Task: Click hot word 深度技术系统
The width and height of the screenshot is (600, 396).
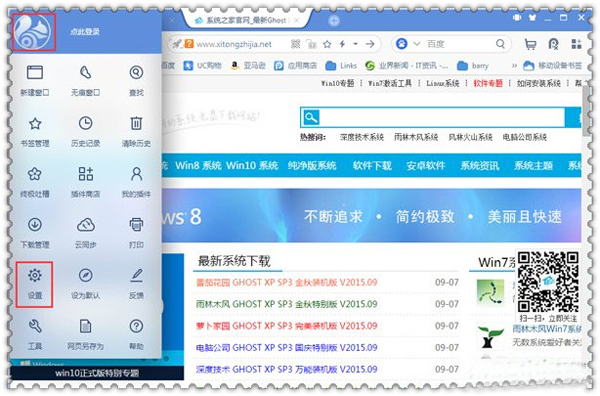Action: pyautogui.click(x=362, y=137)
